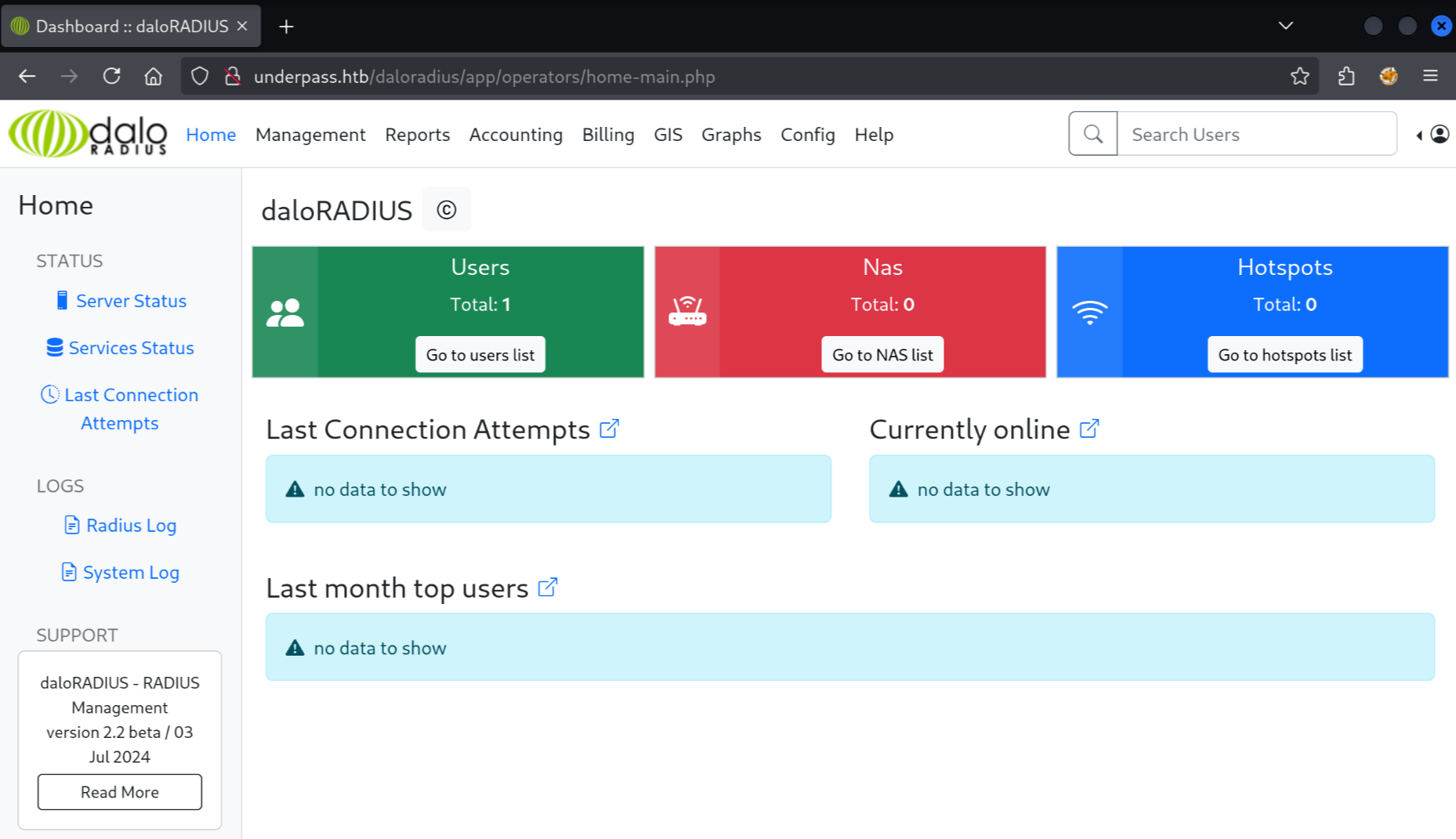Expand the caret beside user profile icon
1456x839 pixels.
pos(1419,136)
